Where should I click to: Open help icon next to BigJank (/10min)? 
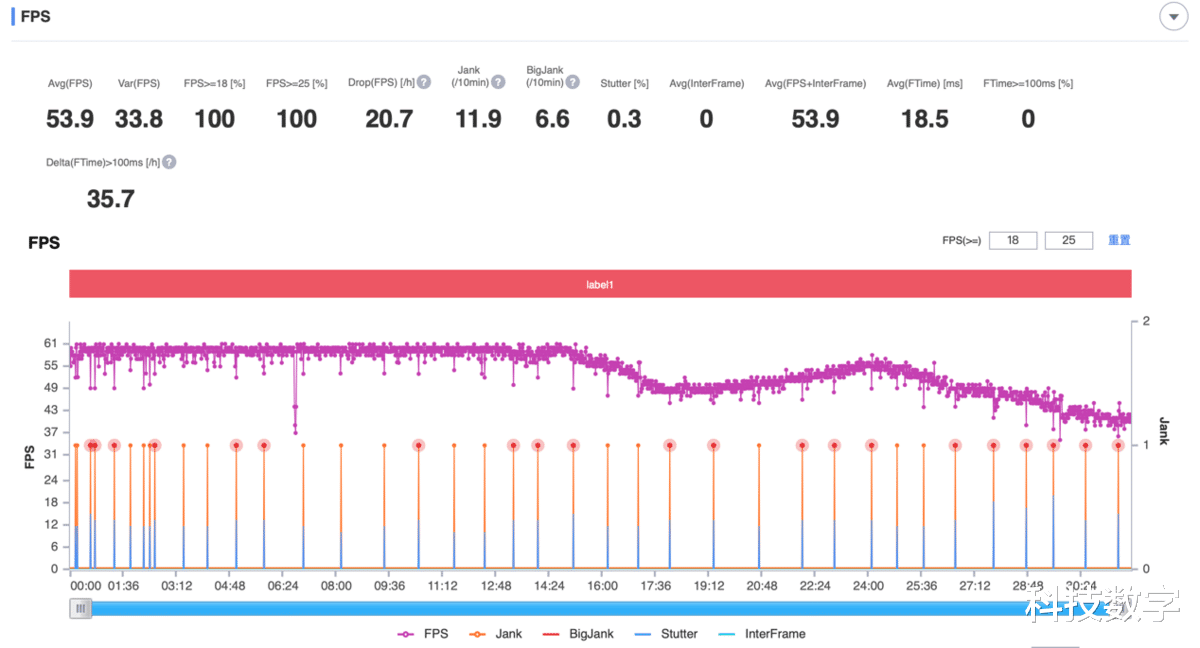(575, 83)
